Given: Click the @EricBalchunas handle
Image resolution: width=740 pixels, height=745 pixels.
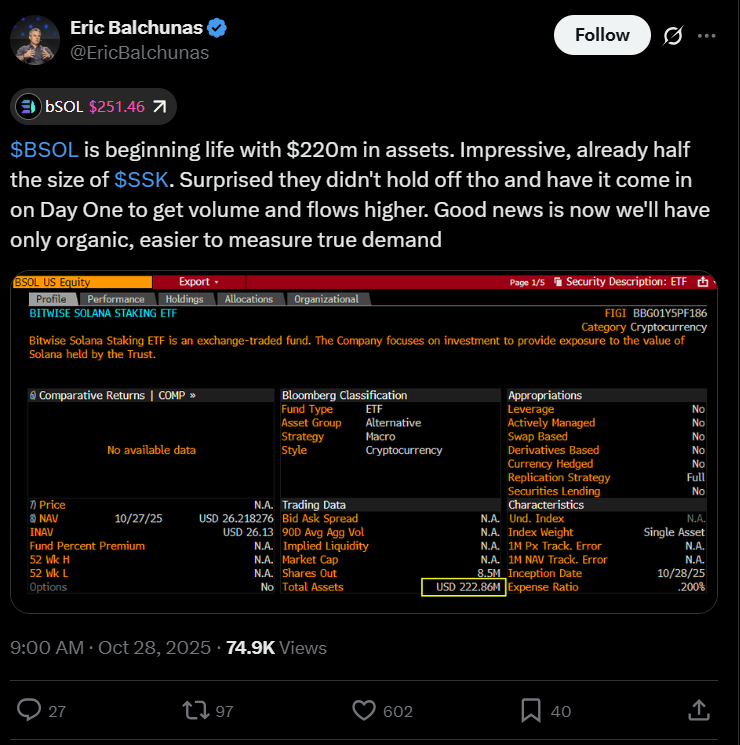Looking at the screenshot, I should [x=139, y=53].
